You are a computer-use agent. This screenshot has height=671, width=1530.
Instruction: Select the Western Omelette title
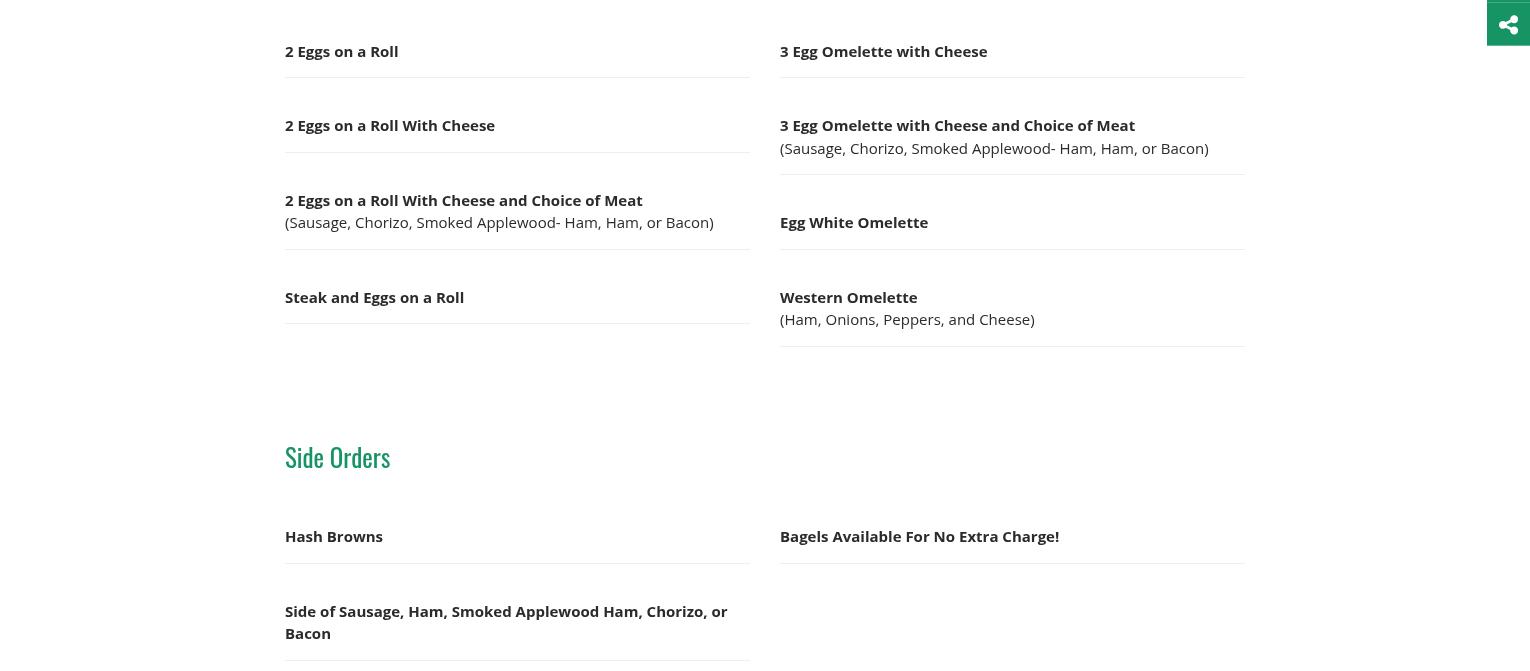[848, 298]
